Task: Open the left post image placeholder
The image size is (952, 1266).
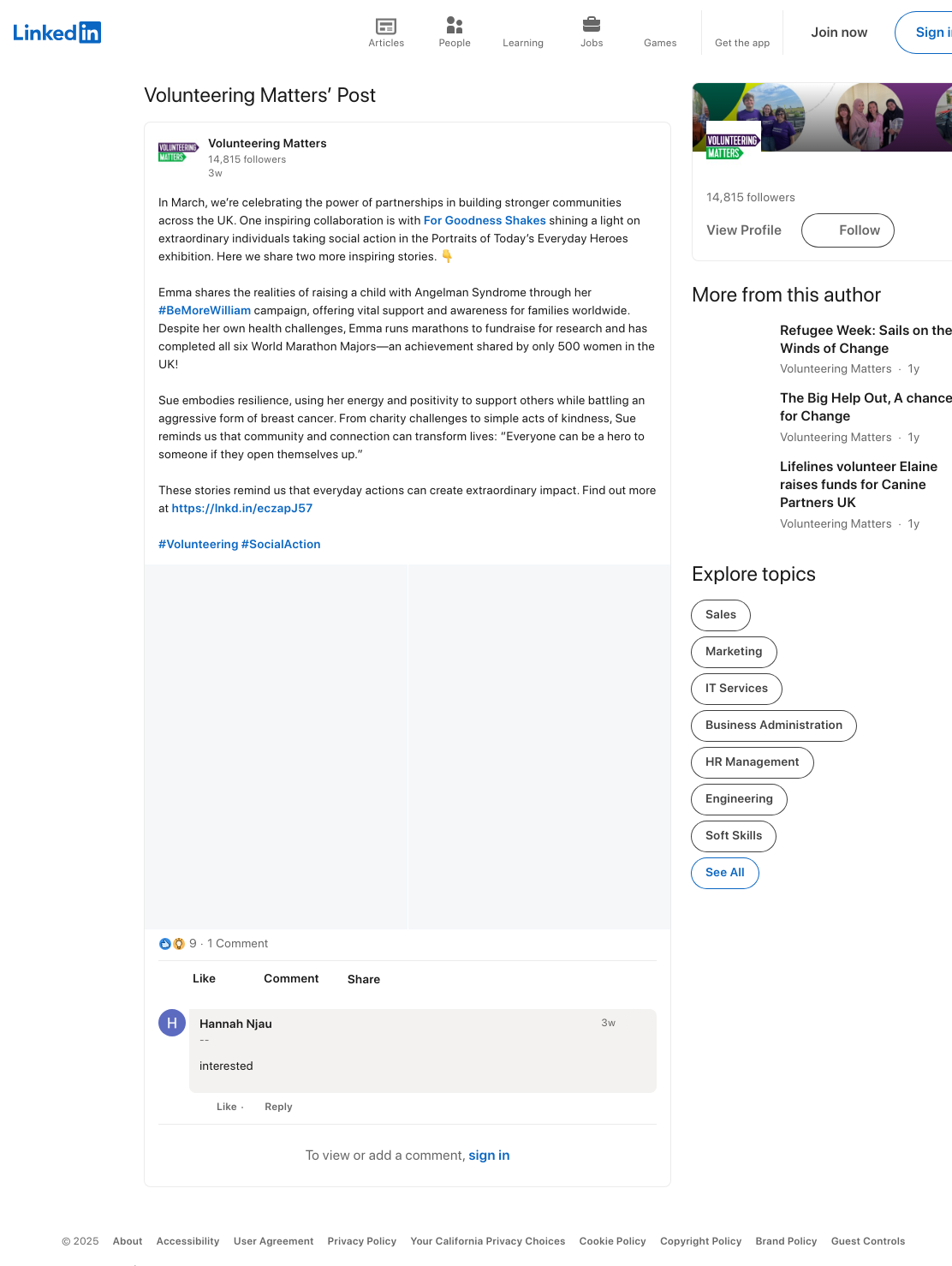Action: tap(276, 747)
